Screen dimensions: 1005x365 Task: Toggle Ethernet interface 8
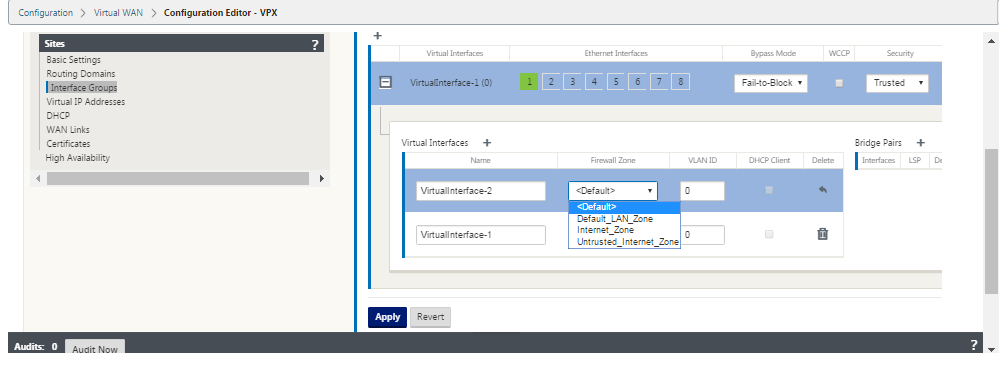(x=681, y=81)
